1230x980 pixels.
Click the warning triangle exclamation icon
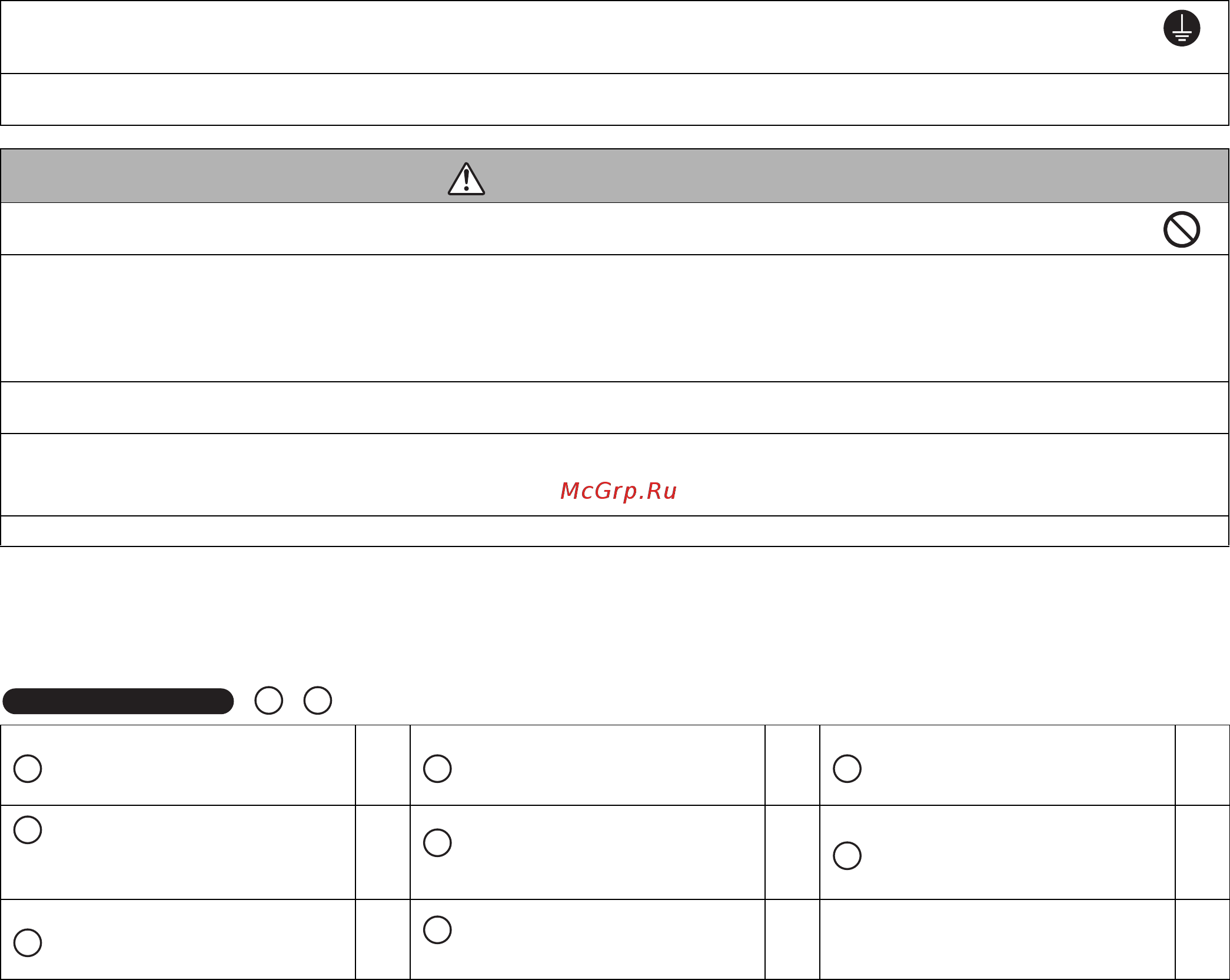point(466,179)
